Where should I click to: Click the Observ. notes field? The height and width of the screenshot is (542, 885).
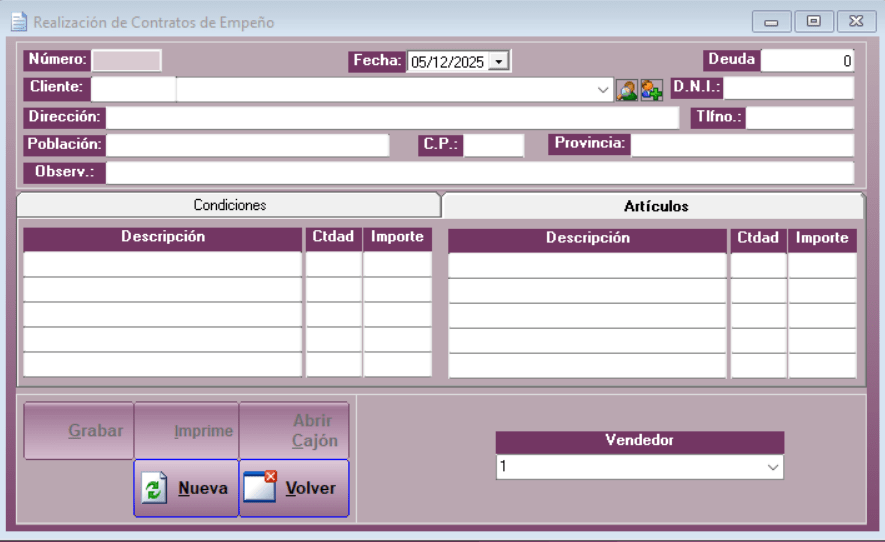480,172
